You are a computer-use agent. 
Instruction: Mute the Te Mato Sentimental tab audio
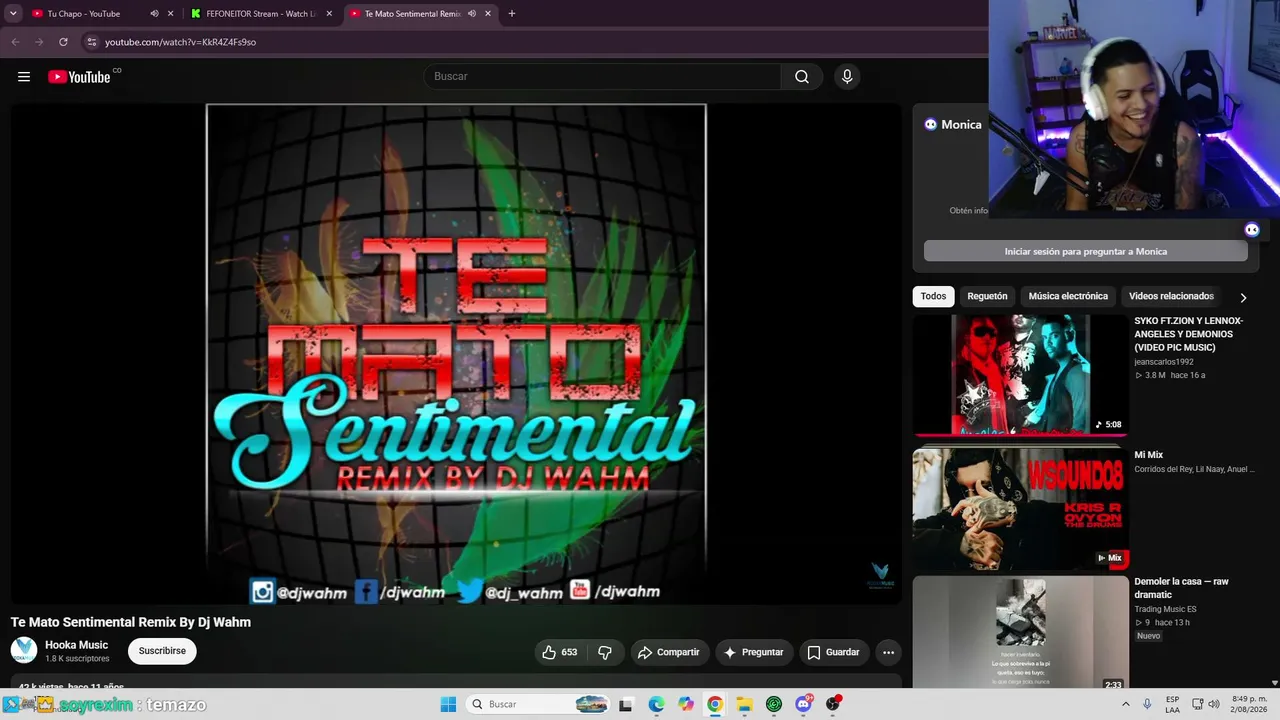click(x=471, y=14)
